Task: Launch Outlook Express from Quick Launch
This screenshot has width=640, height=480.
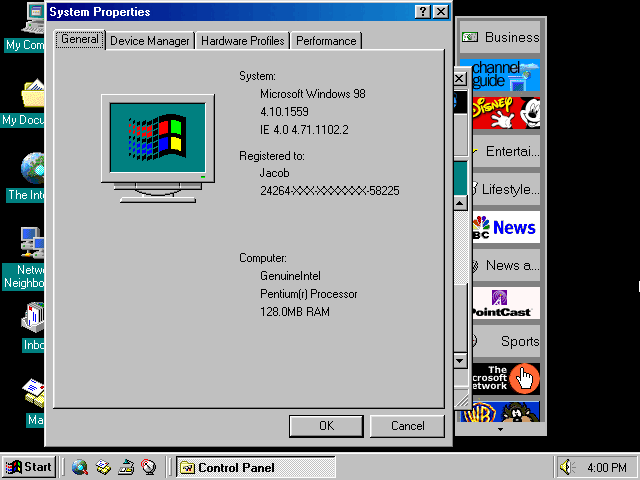Action: tap(103, 467)
